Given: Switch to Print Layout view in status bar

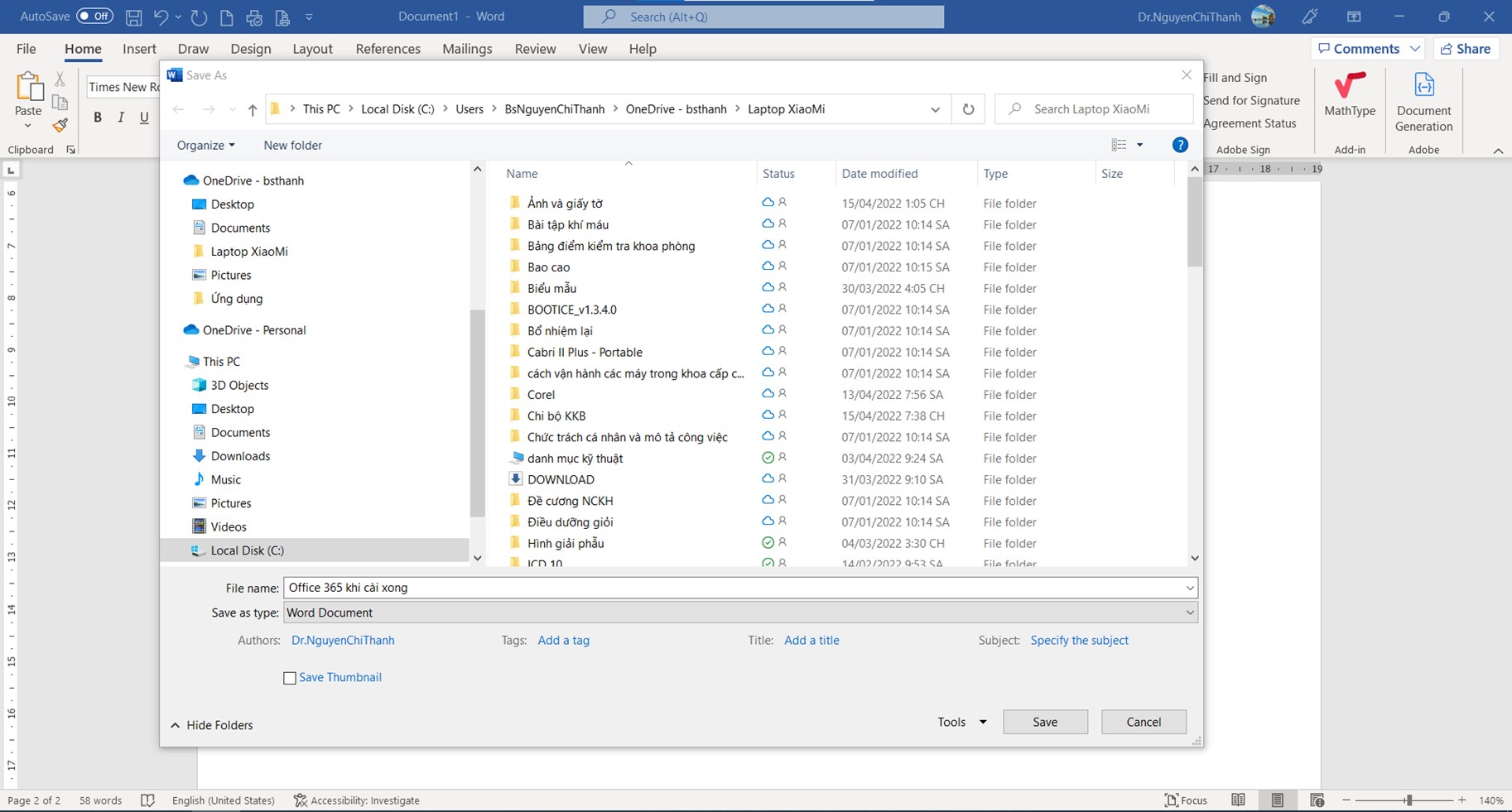Looking at the screenshot, I should coord(1278,800).
